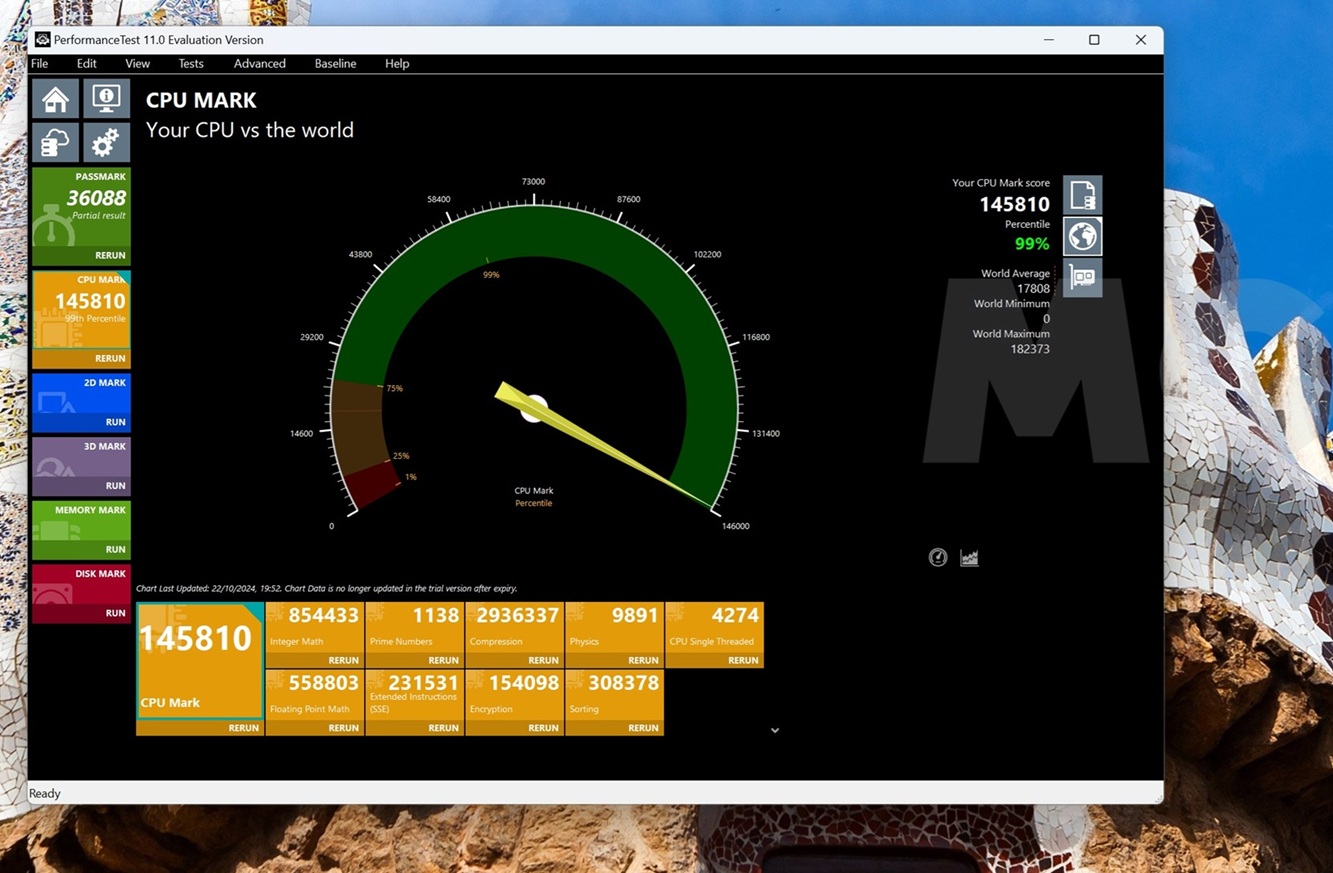Run the 2D Mark test
This screenshot has height=873, width=1333.
click(x=115, y=422)
